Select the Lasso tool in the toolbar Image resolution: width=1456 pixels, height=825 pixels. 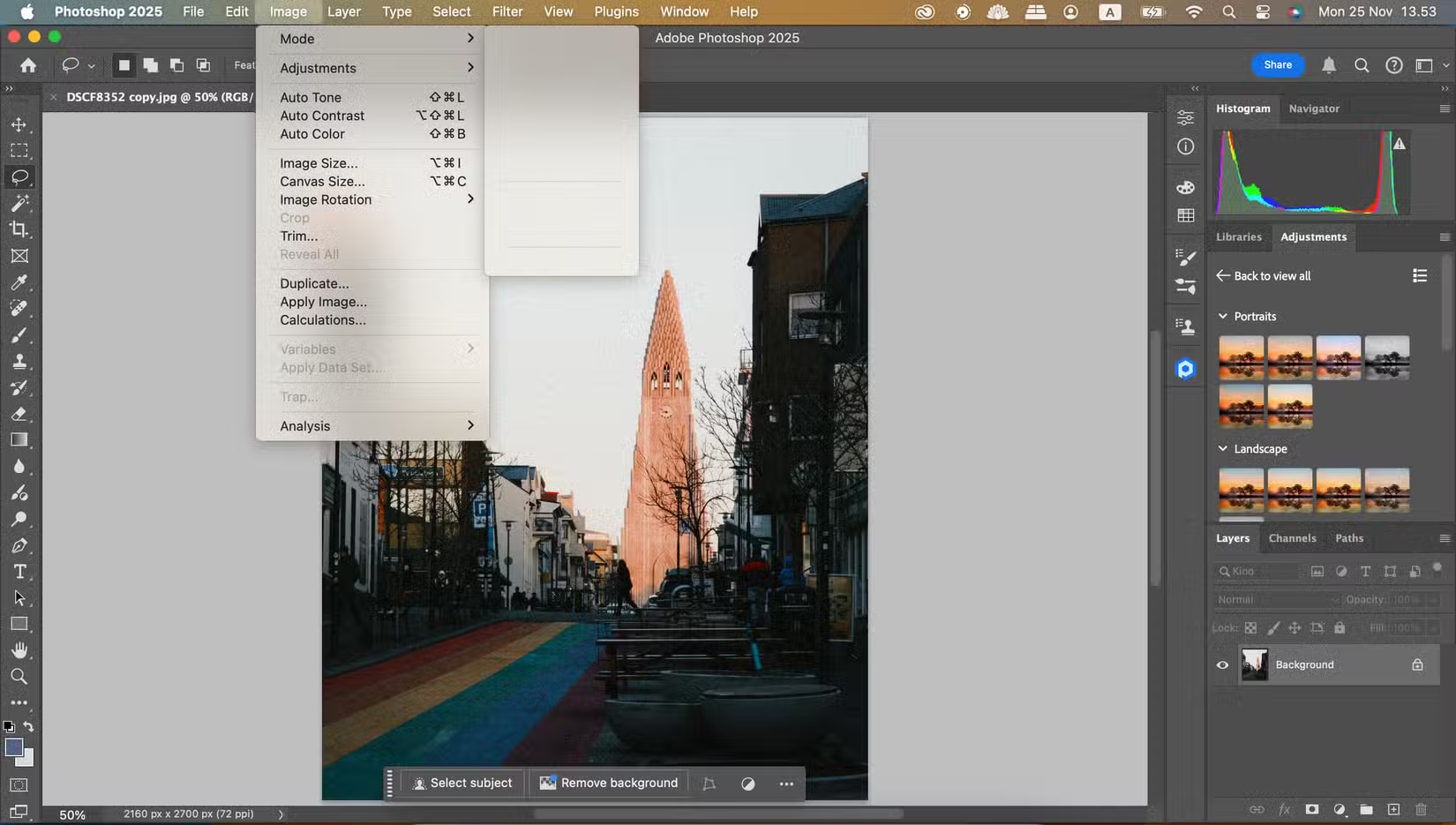click(19, 176)
